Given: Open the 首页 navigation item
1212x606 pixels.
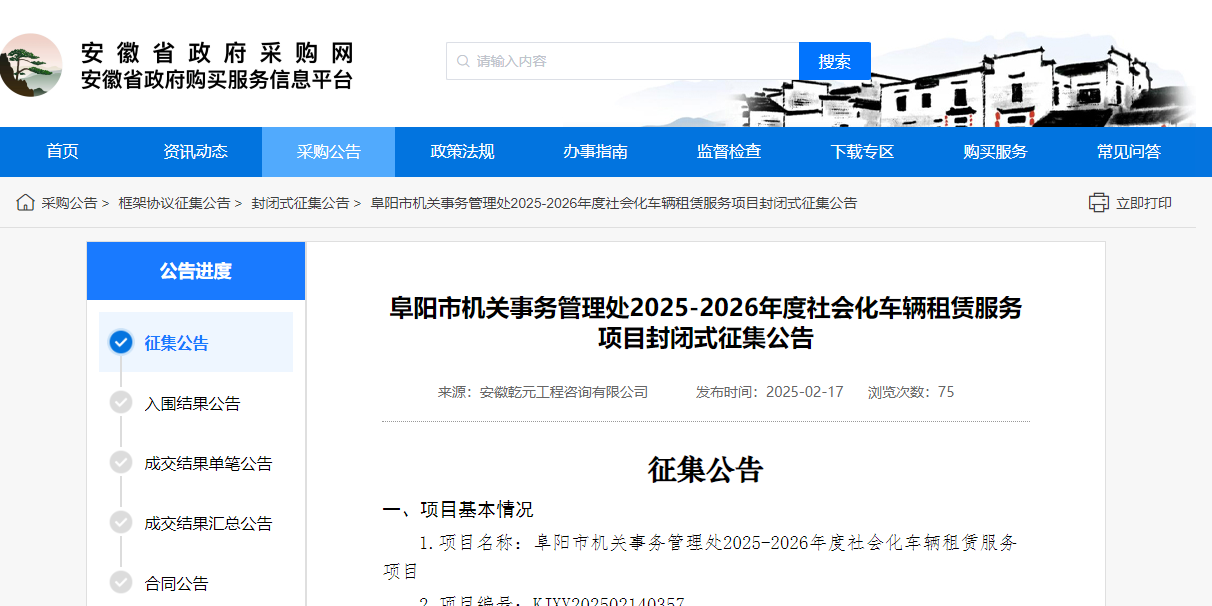Looking at the screenshot, I should click(x=62, y=151).
